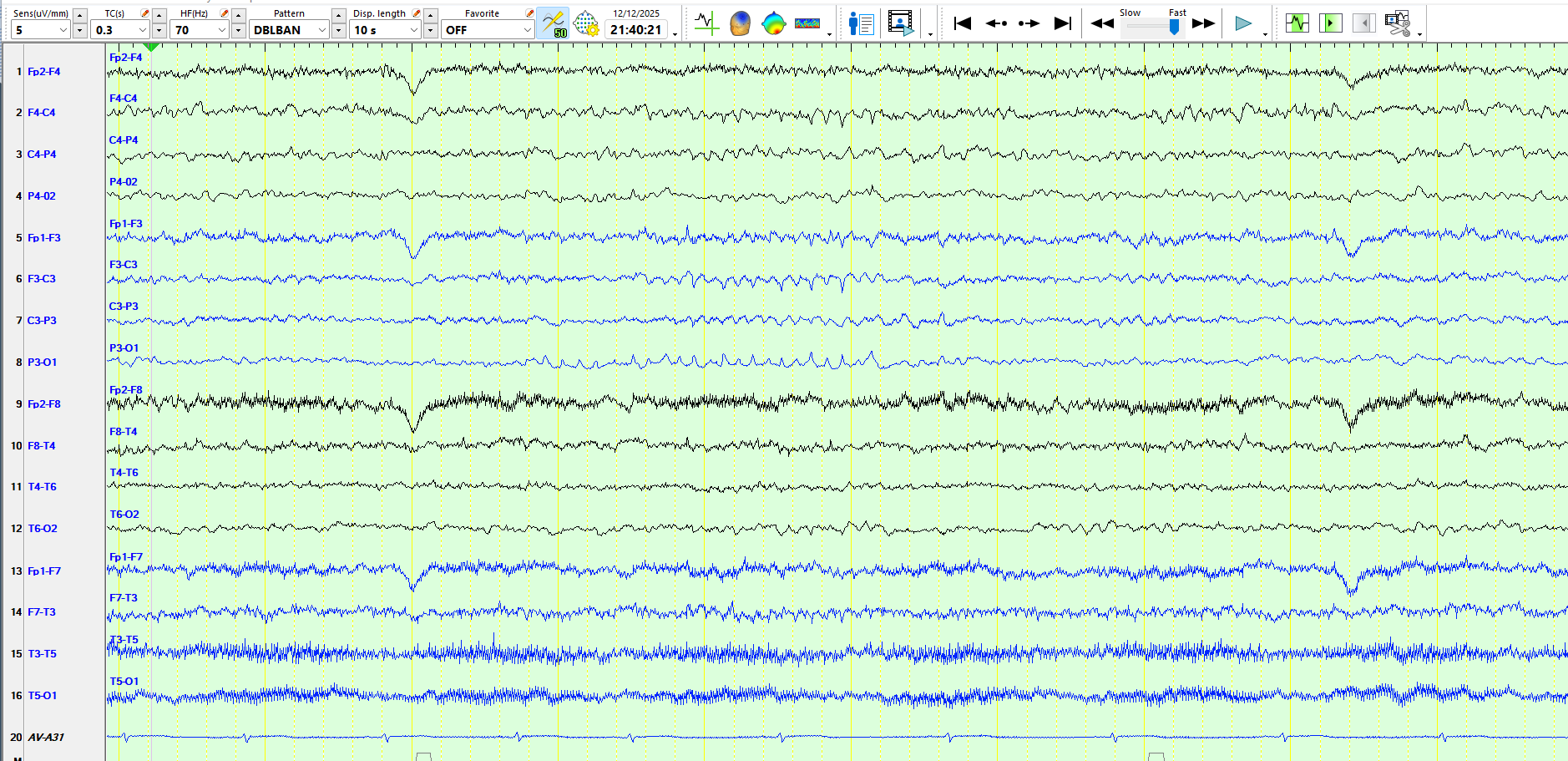The width and height of the screenshot is (1568, 761).
Task: Open the topographic scalp map icon
Action: point(774,23)
